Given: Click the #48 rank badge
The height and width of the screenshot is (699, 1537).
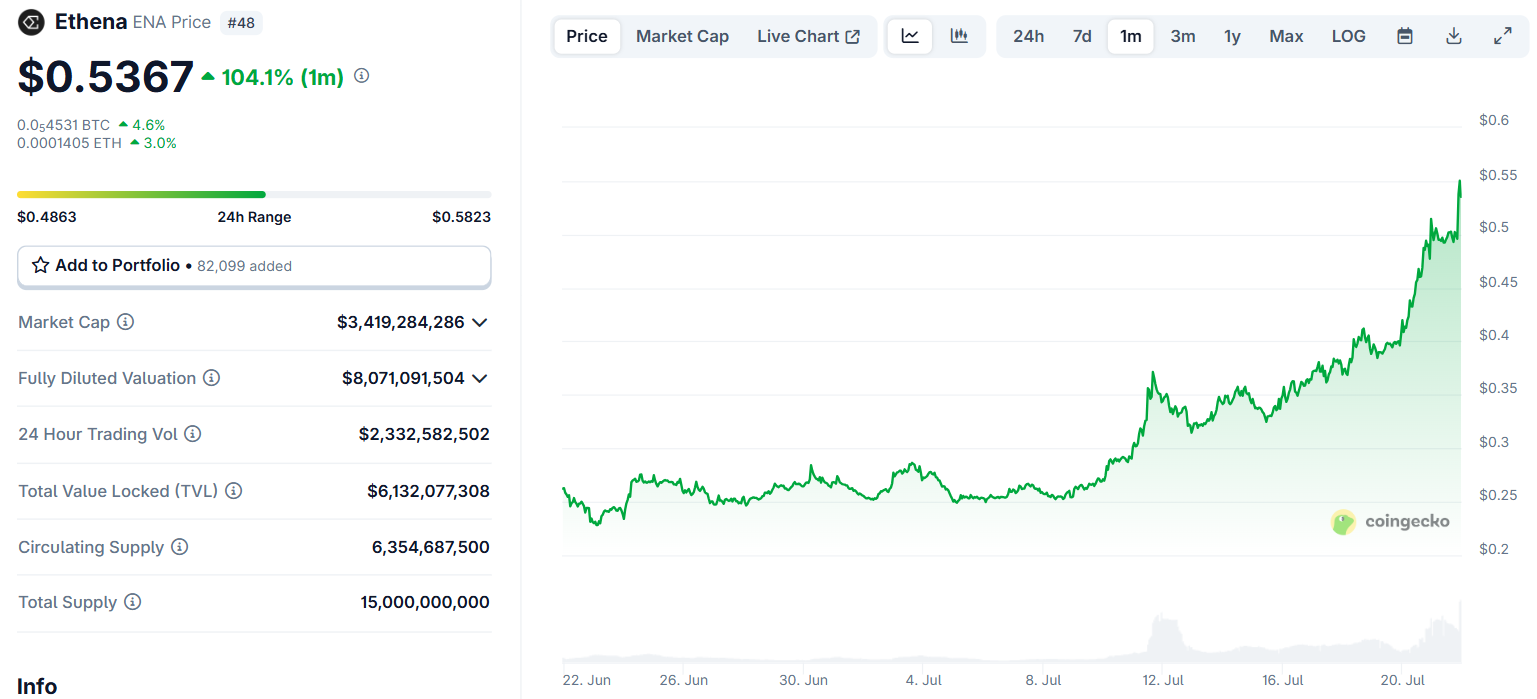Looking at the screenshot, I should [241, 22].
